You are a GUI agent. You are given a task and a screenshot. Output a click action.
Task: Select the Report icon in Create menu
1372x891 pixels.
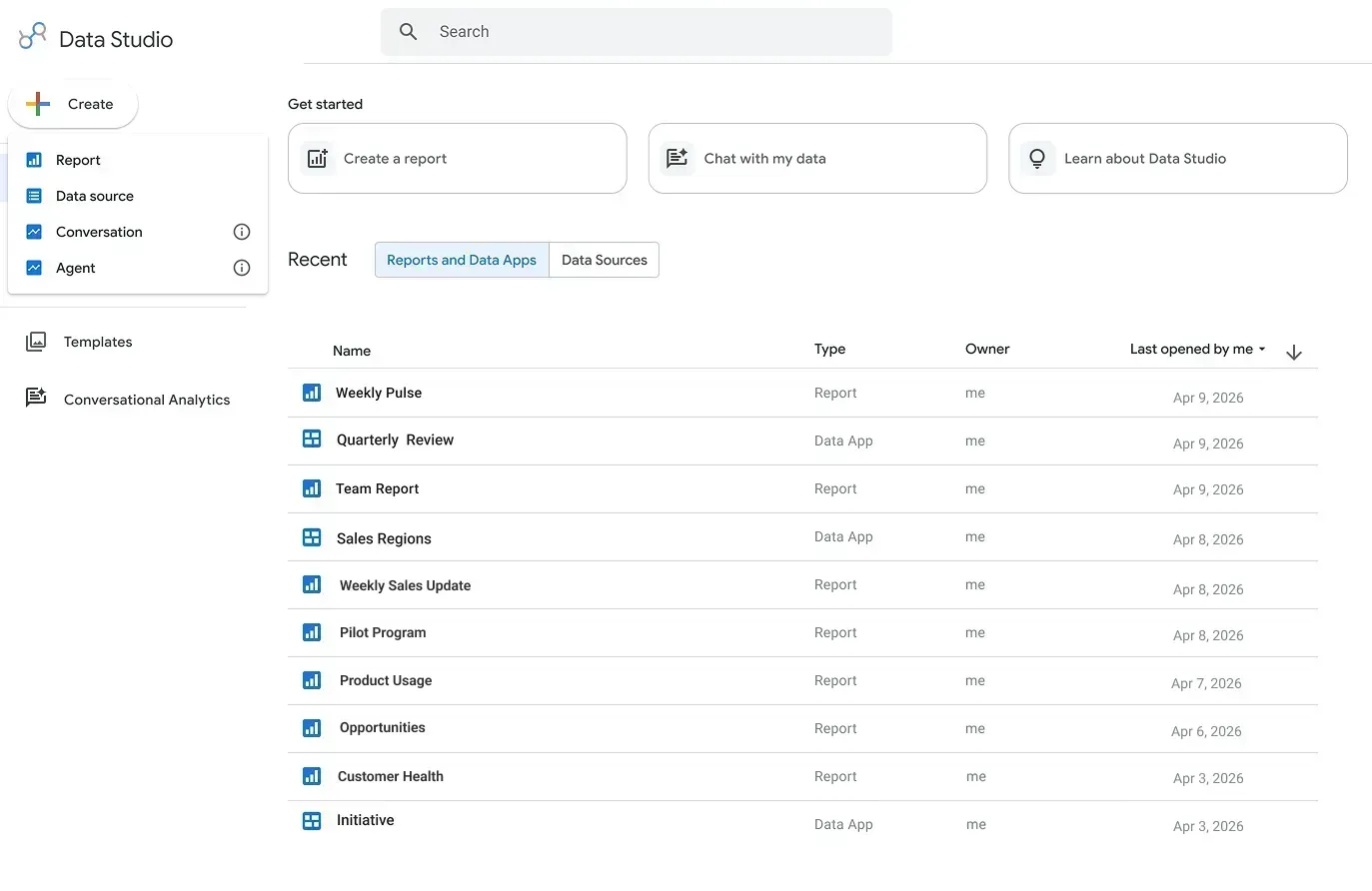[x=34, y=160]
